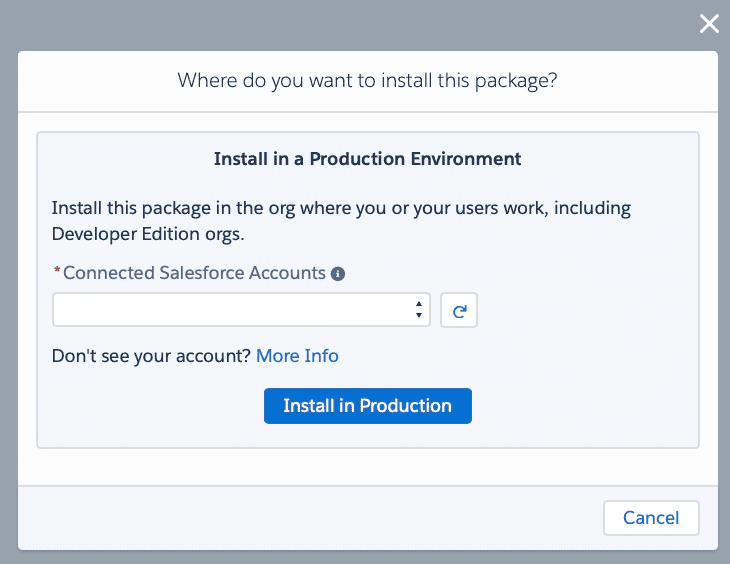This screenshot has width=730, height=564.
Task: Close the install dialog with the X icon
Action: tap(709, 24)
